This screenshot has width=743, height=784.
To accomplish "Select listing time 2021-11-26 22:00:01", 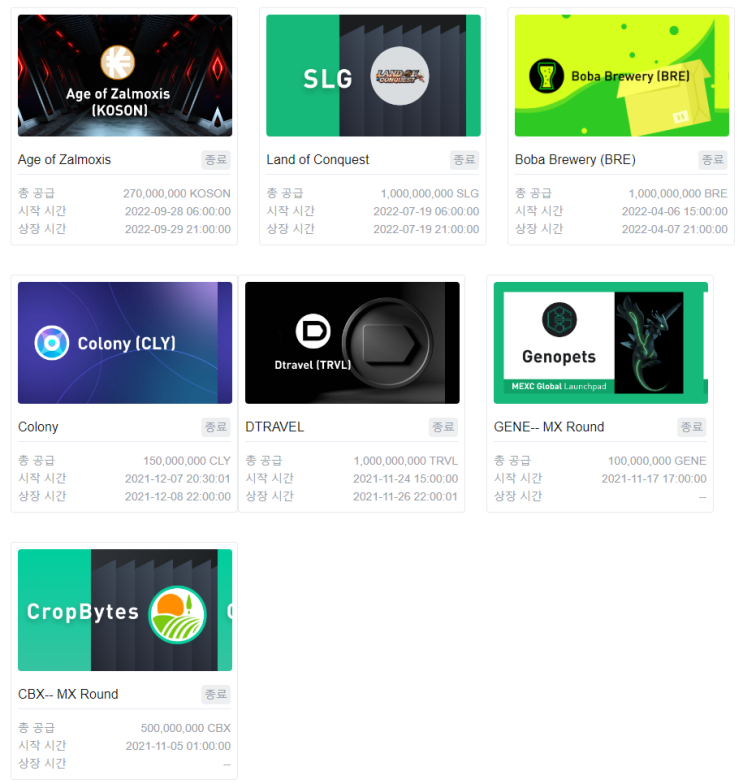I will (x=406, y=496).
